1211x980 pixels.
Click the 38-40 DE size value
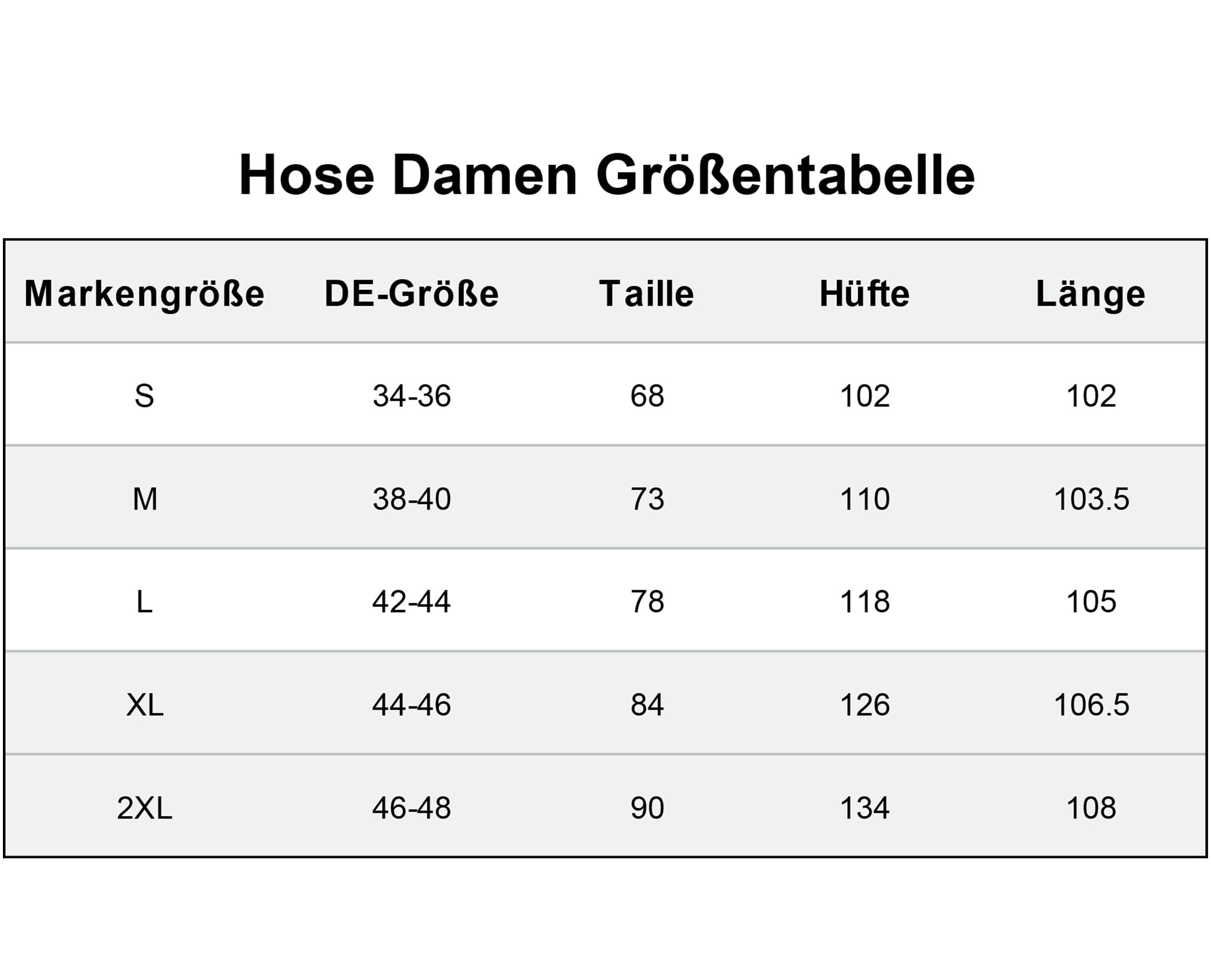[411, 499]
